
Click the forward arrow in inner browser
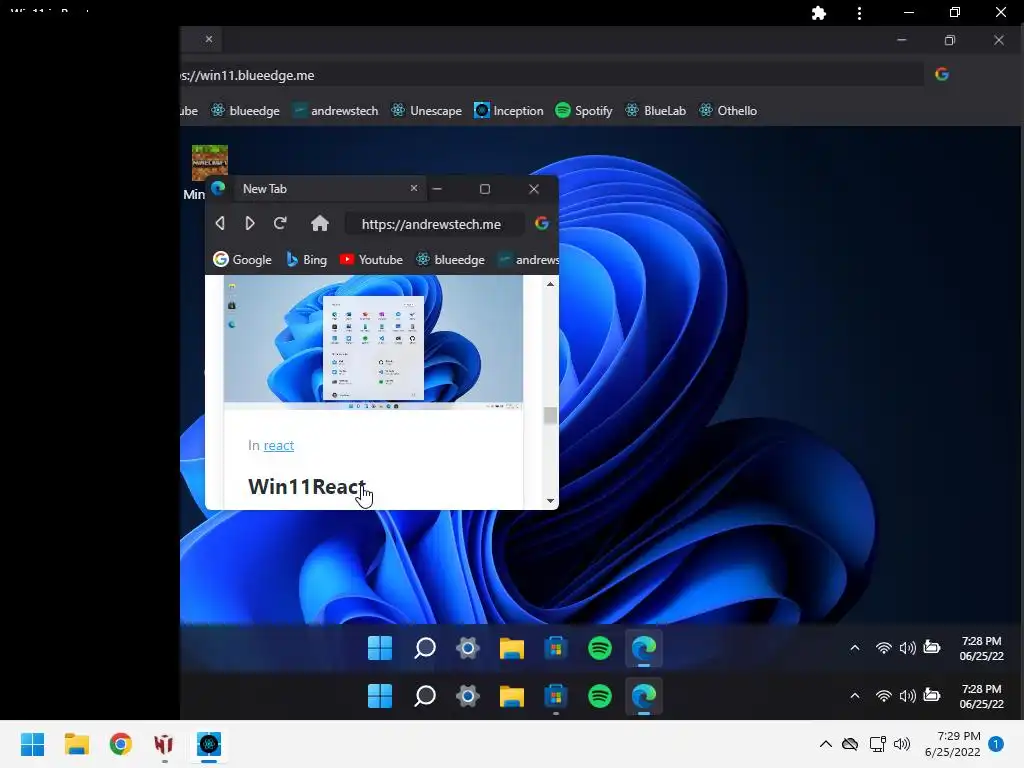point(249,223)
